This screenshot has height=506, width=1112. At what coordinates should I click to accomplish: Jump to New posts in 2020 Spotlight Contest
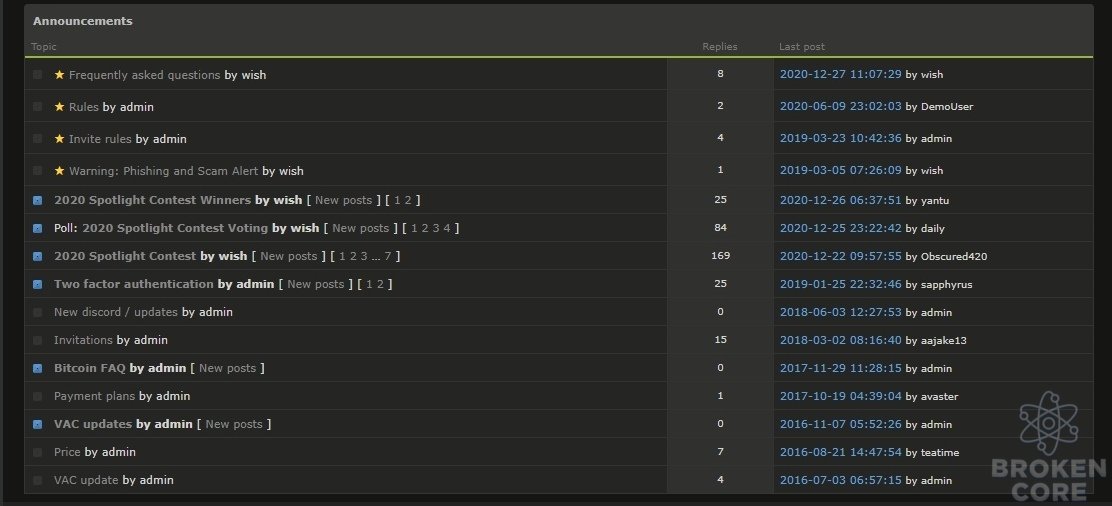(289, 256)
